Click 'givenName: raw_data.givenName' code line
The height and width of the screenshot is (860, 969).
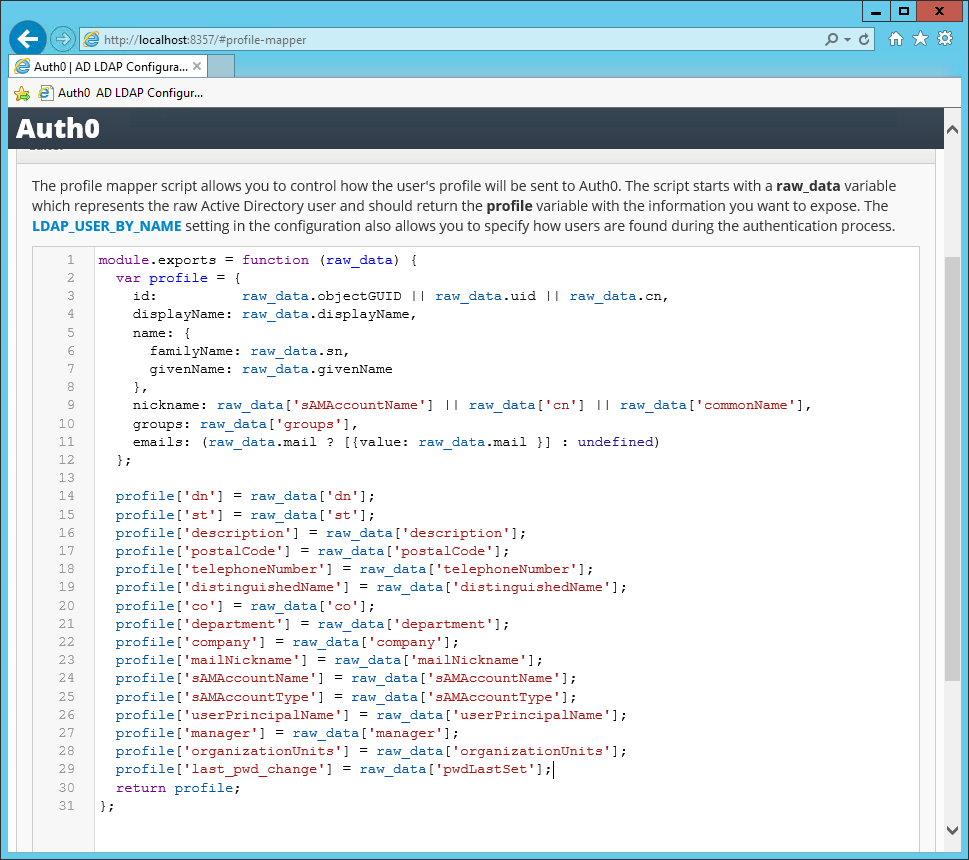(271, 369)
